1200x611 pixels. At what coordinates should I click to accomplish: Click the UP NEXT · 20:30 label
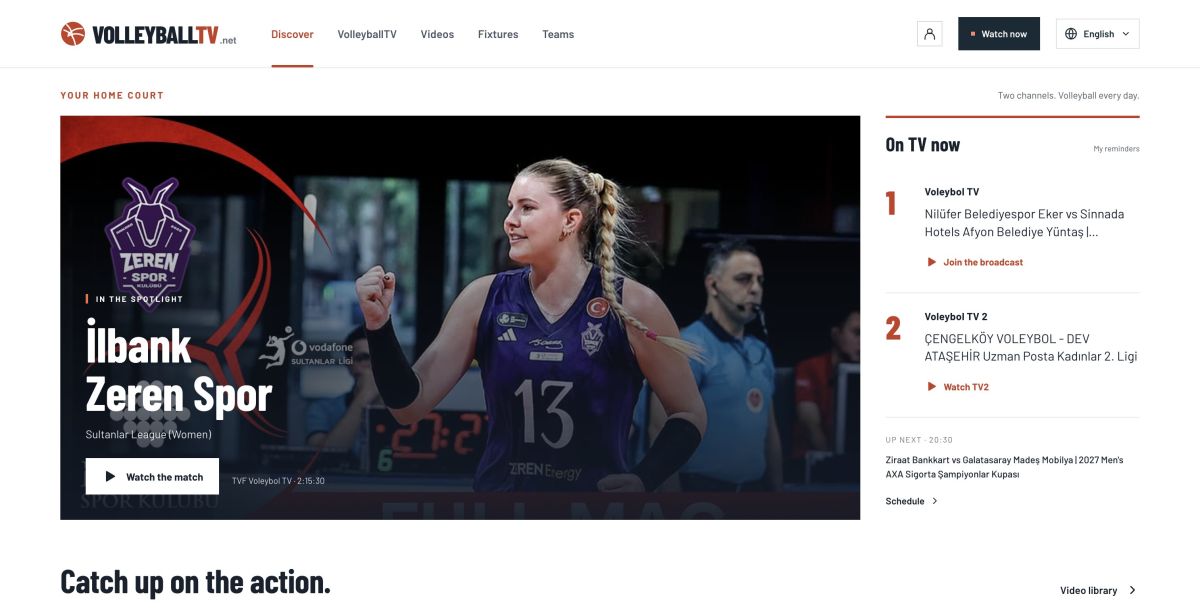pyautogui.click(x=919, y=440)
